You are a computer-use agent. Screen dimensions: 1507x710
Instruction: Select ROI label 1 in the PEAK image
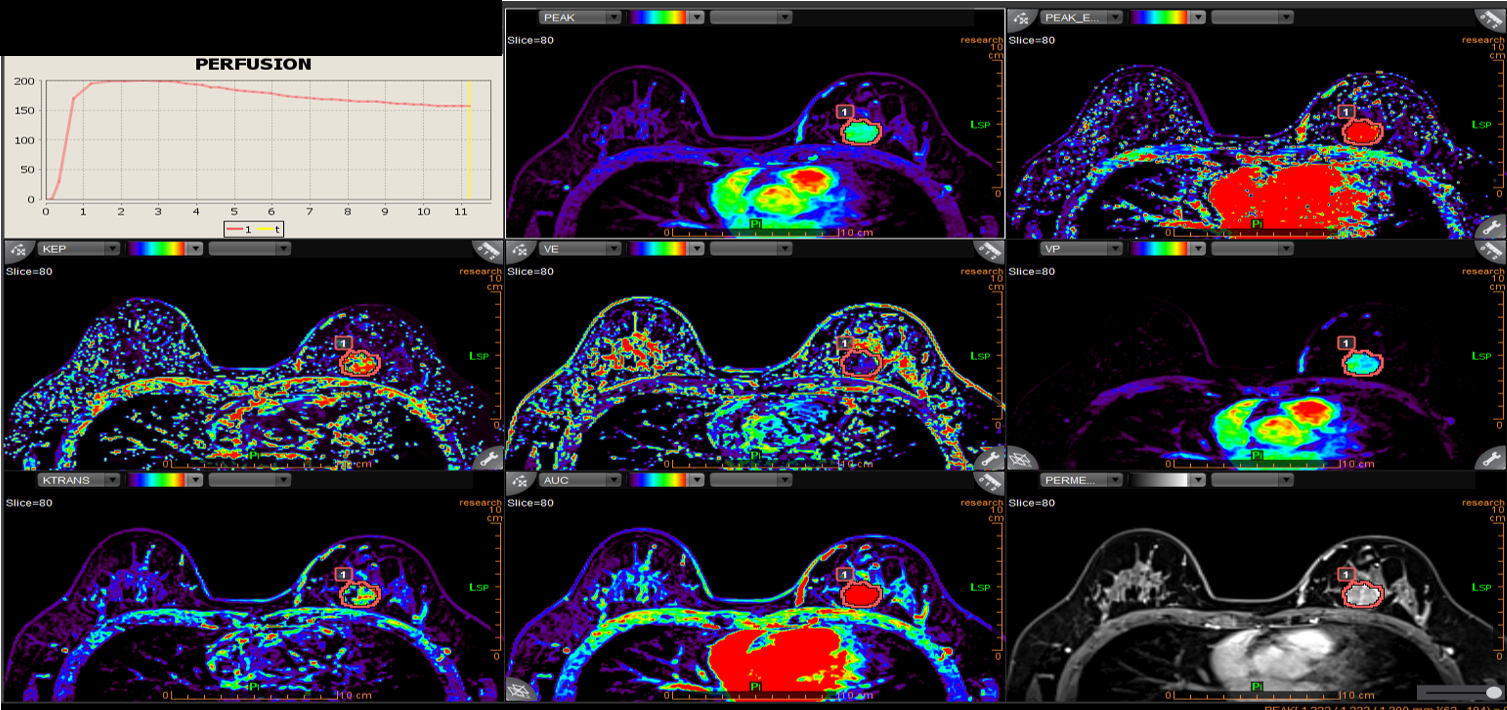(845, 112)
